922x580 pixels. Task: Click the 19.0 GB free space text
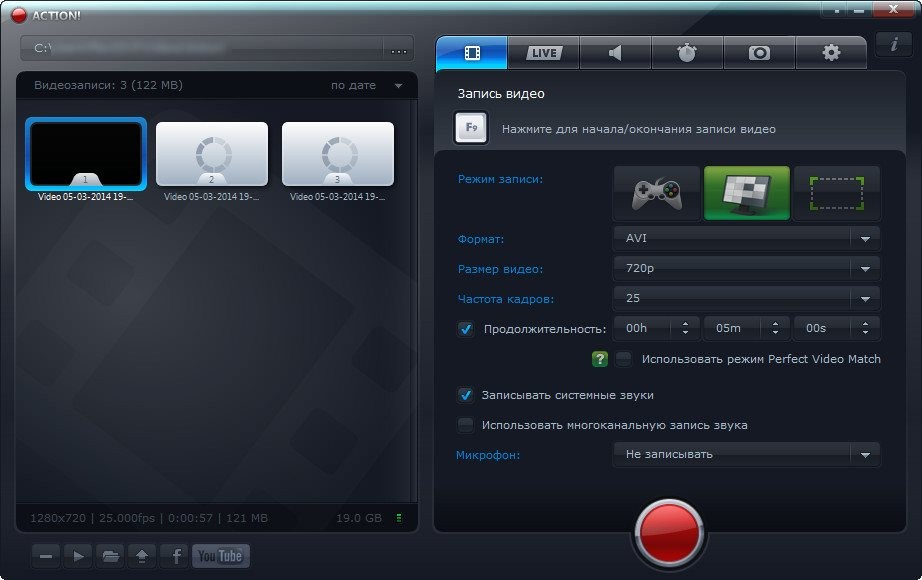[x=359, y=518]
